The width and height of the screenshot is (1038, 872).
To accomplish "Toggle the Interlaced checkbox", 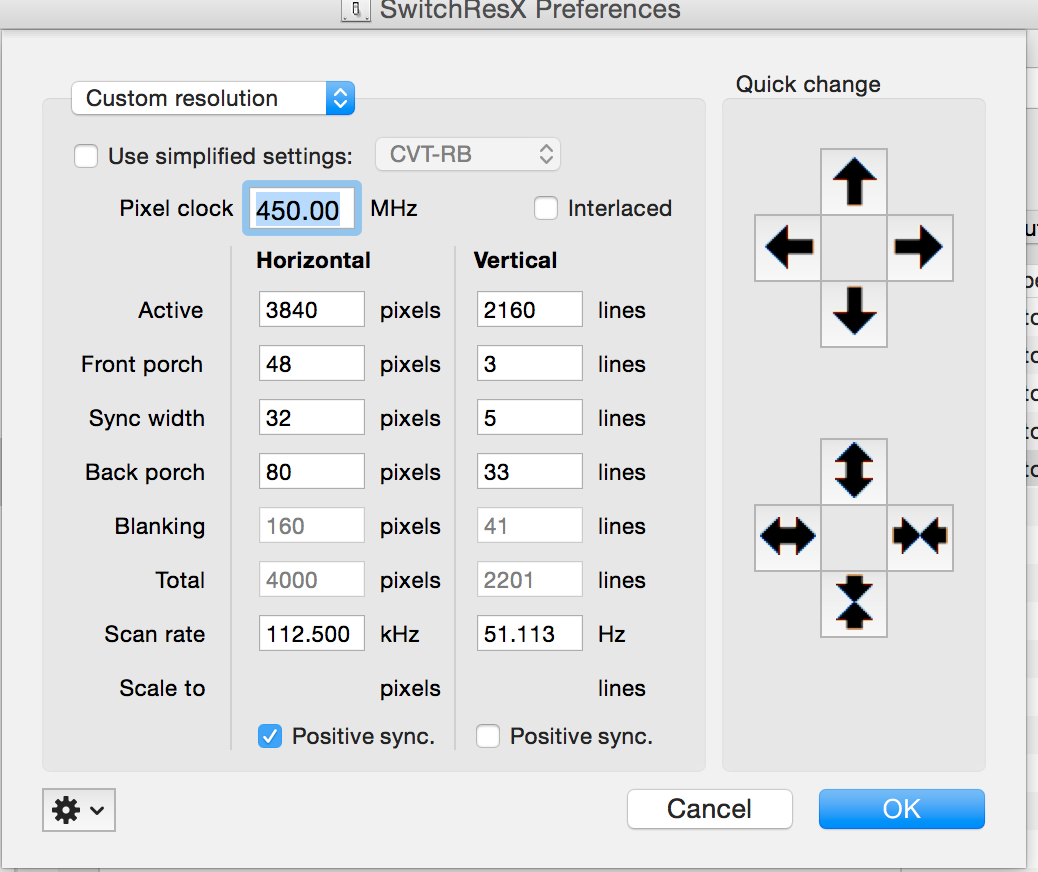I will [546, 208].
